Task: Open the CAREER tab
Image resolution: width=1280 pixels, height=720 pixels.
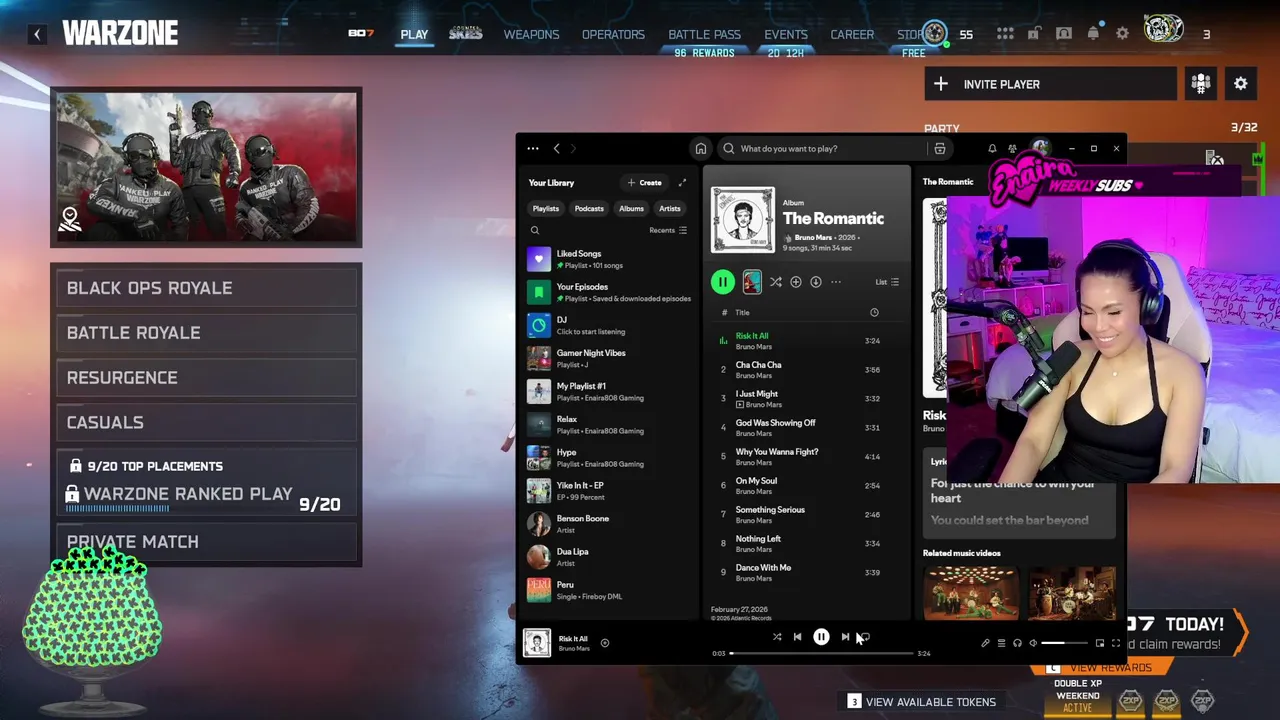Action: (852, 35)
